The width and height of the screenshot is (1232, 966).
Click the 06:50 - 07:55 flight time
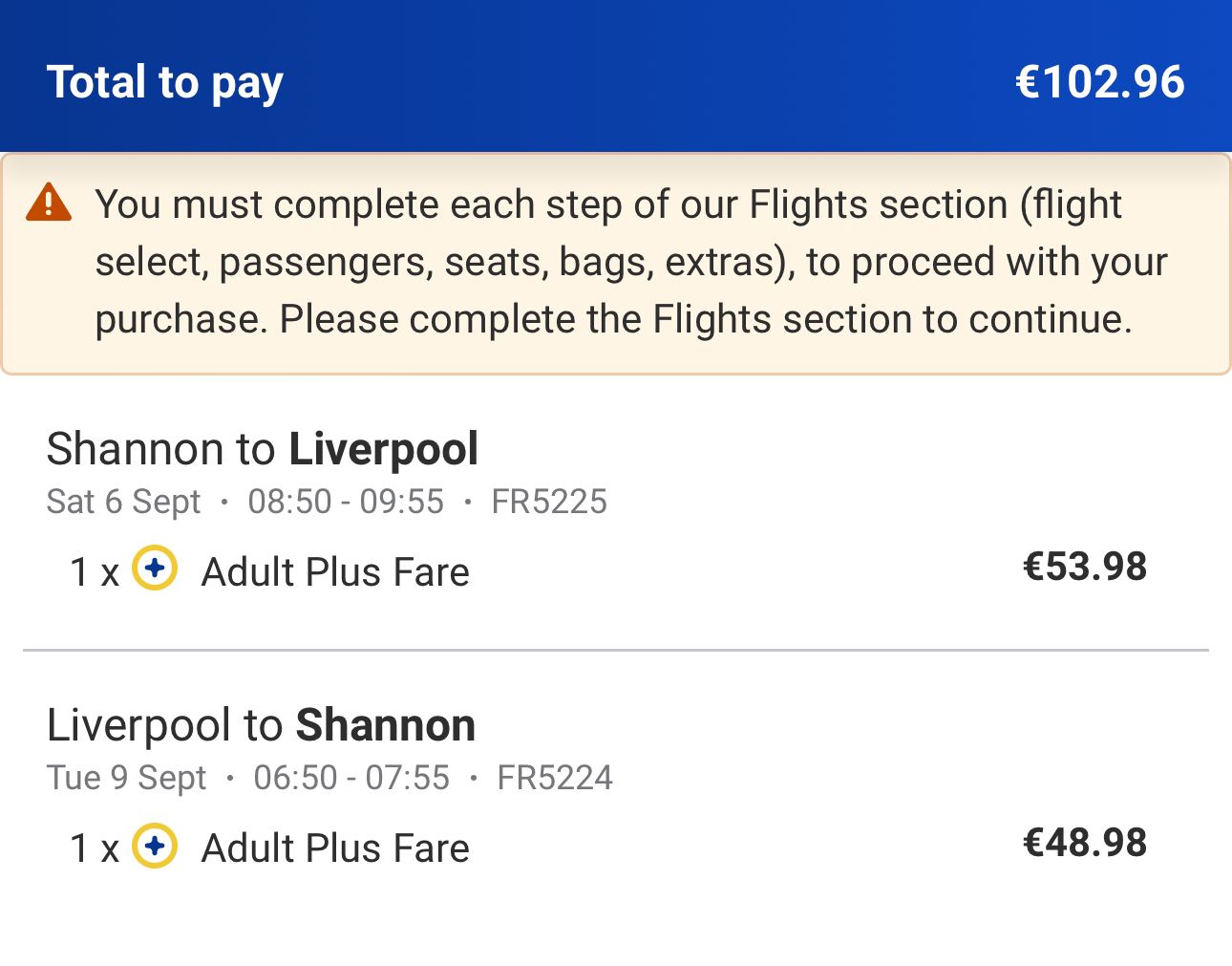coord(351,778)
